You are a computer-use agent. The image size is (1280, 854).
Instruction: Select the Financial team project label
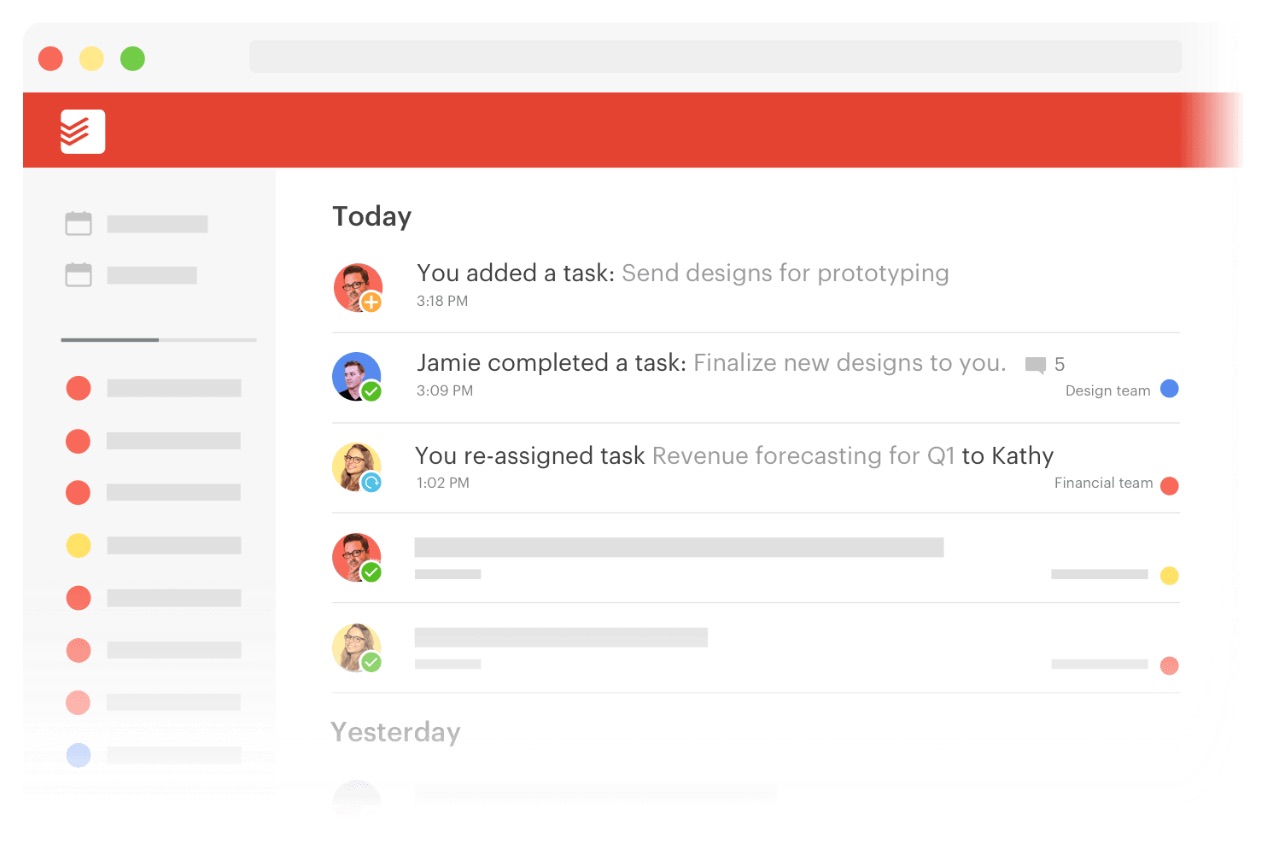click(1103, 483)
